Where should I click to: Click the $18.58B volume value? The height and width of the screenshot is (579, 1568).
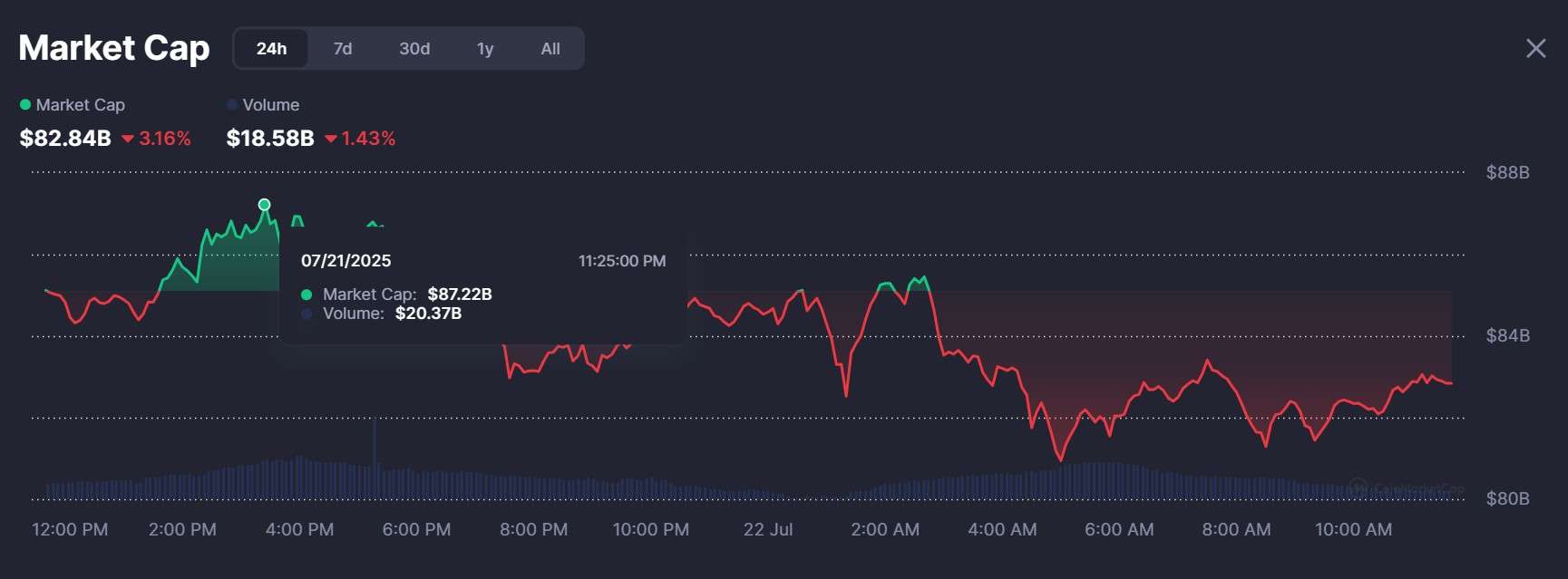point(270,139)
